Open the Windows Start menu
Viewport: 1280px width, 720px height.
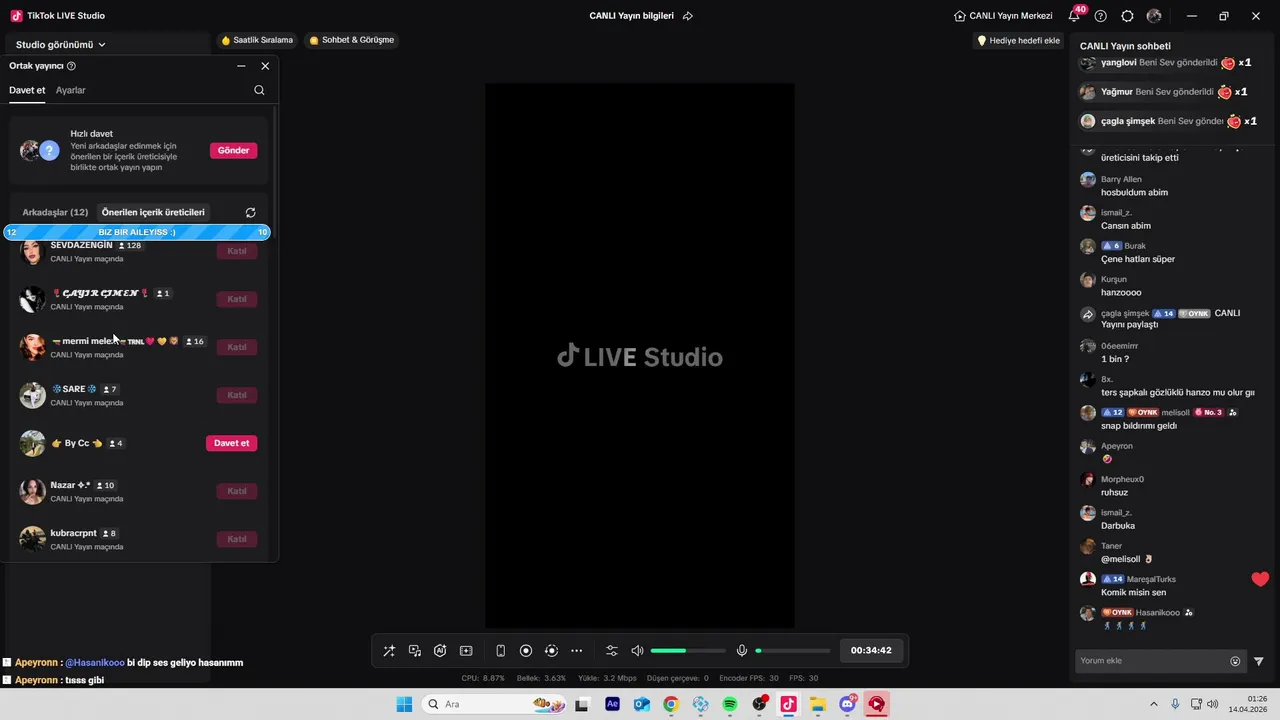click(404, 704)
